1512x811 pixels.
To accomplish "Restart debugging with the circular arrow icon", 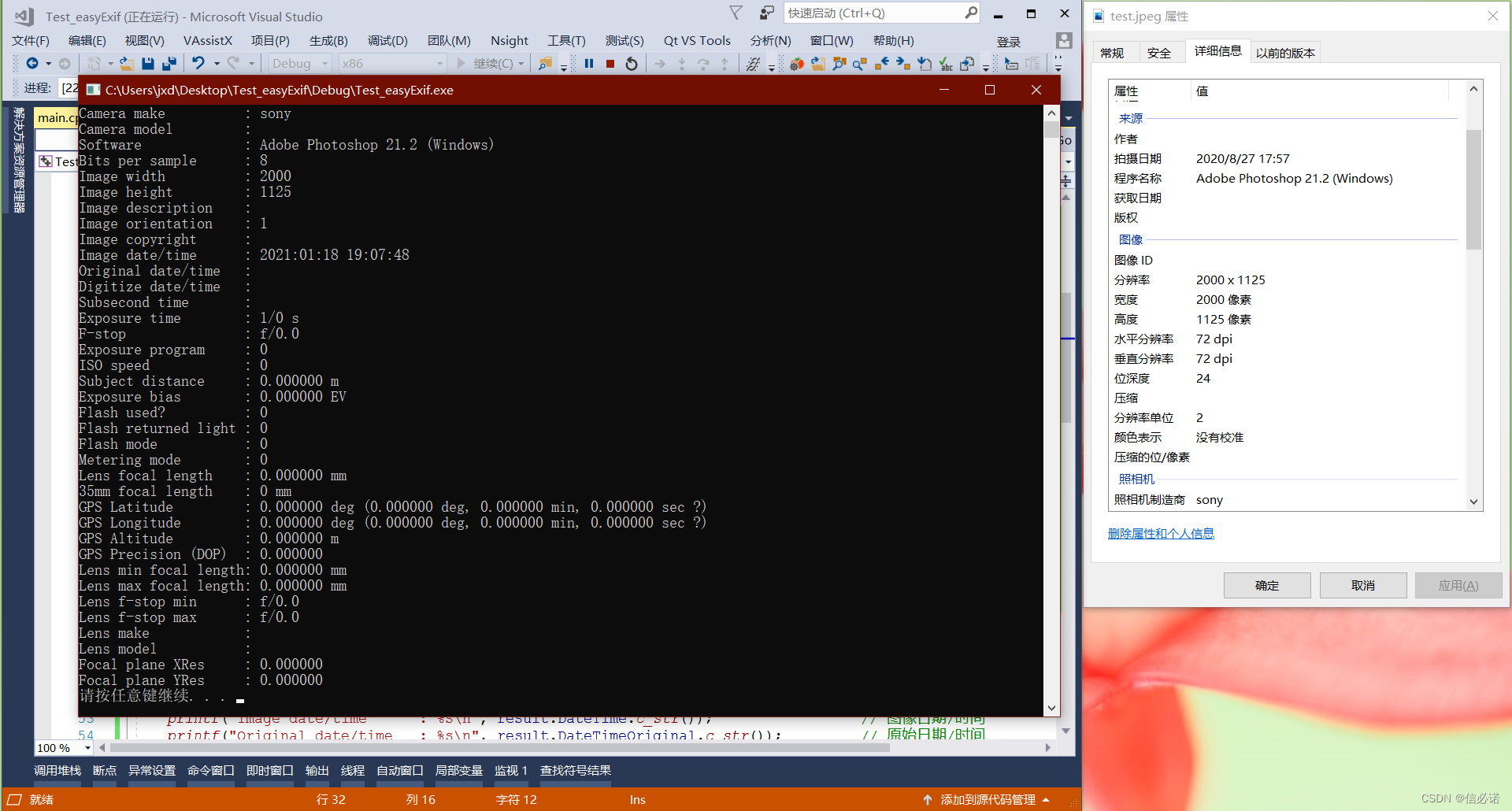I will [x=632, y=64].
